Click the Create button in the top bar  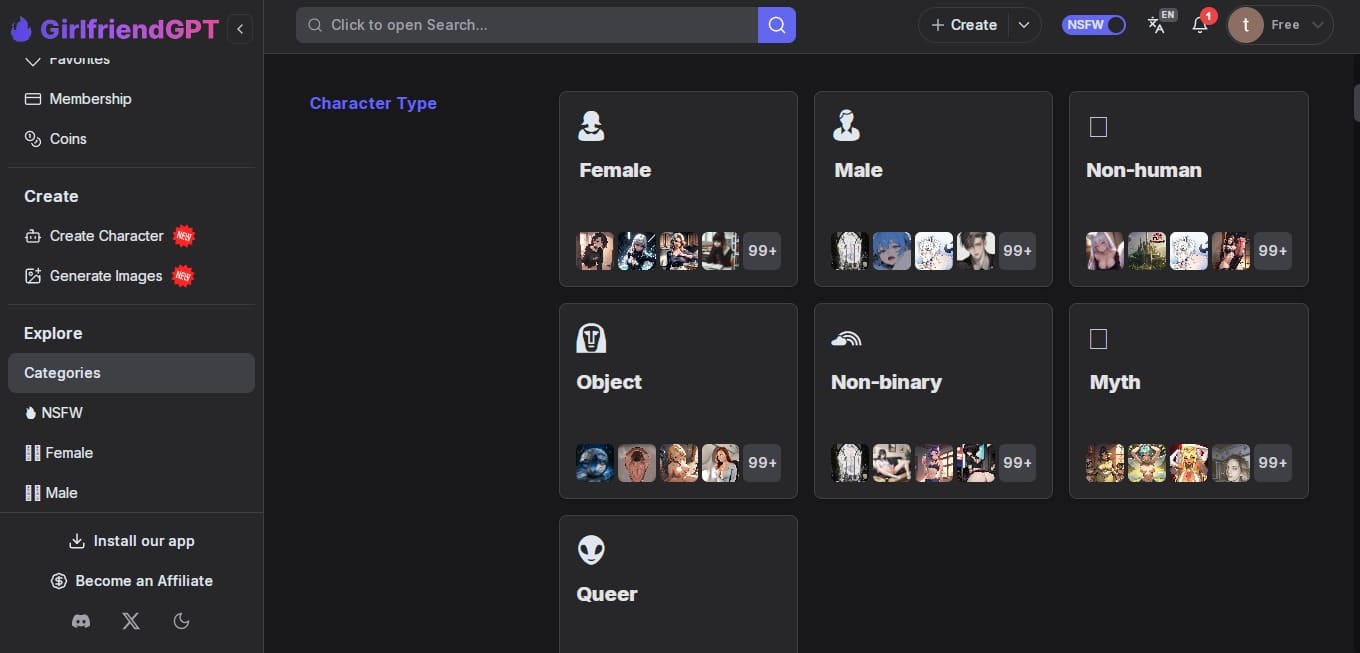point(964,25)
